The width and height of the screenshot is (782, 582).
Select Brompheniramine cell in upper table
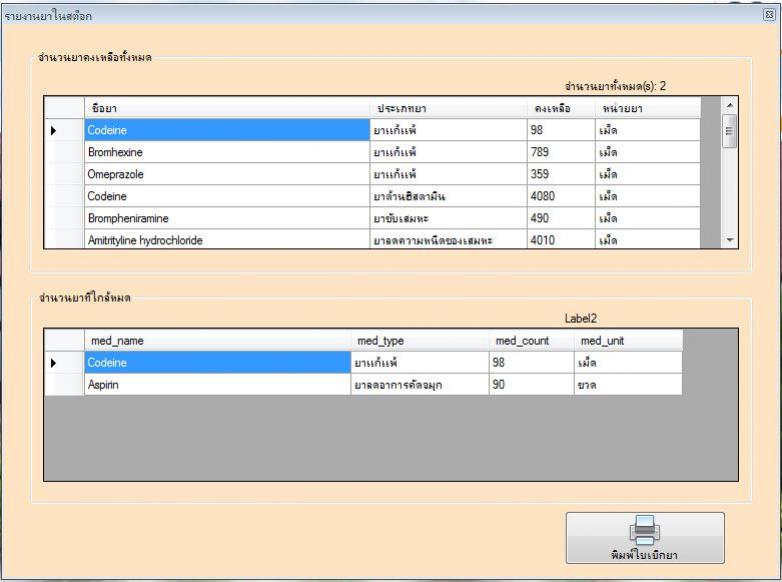[x=227, y=218]
